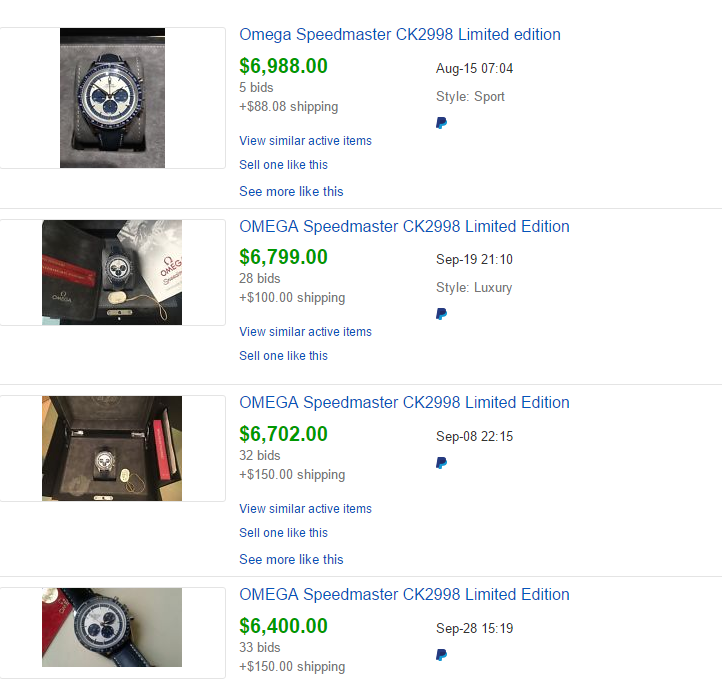
Task: Click PayPal icon on $6,799.00 listing
Action: tap(441, 314)
